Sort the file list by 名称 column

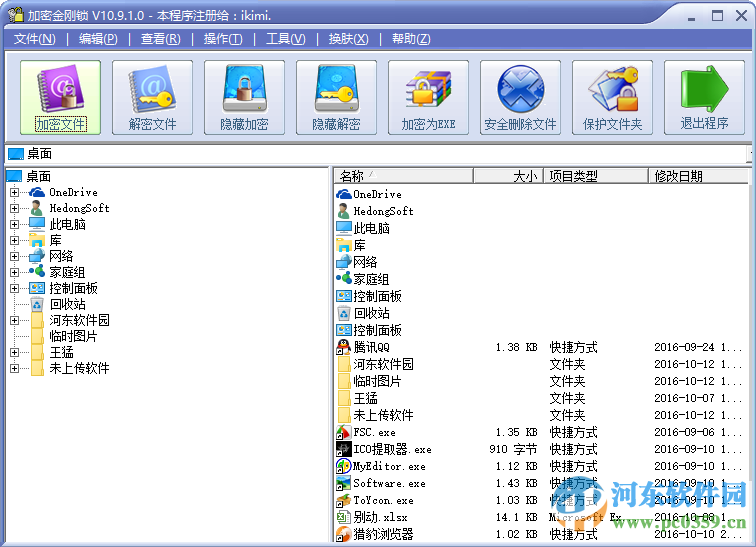(404, 176)
